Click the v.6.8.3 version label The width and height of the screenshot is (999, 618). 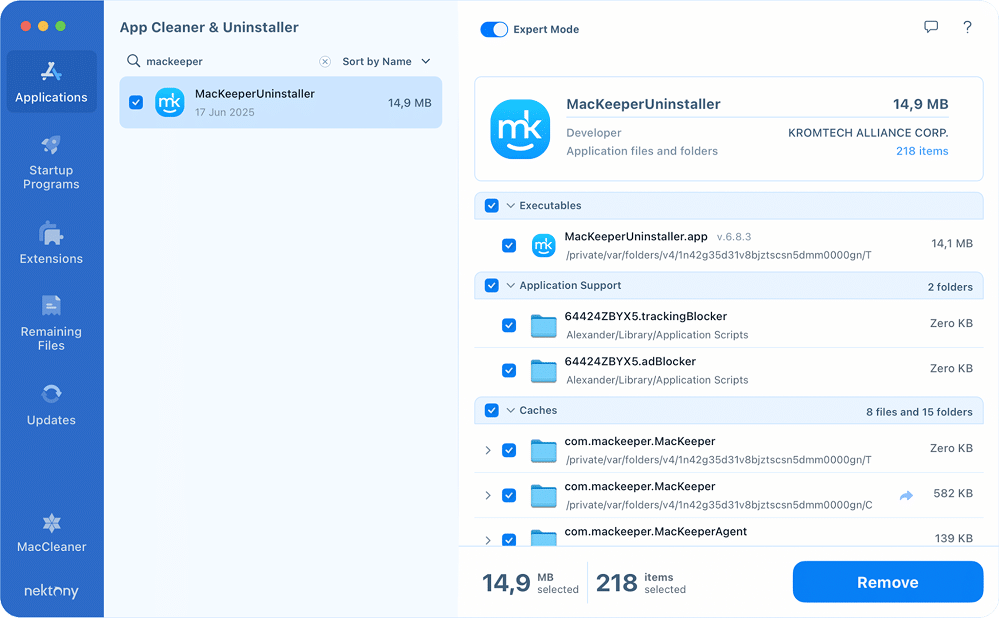(x=734, y=237)
